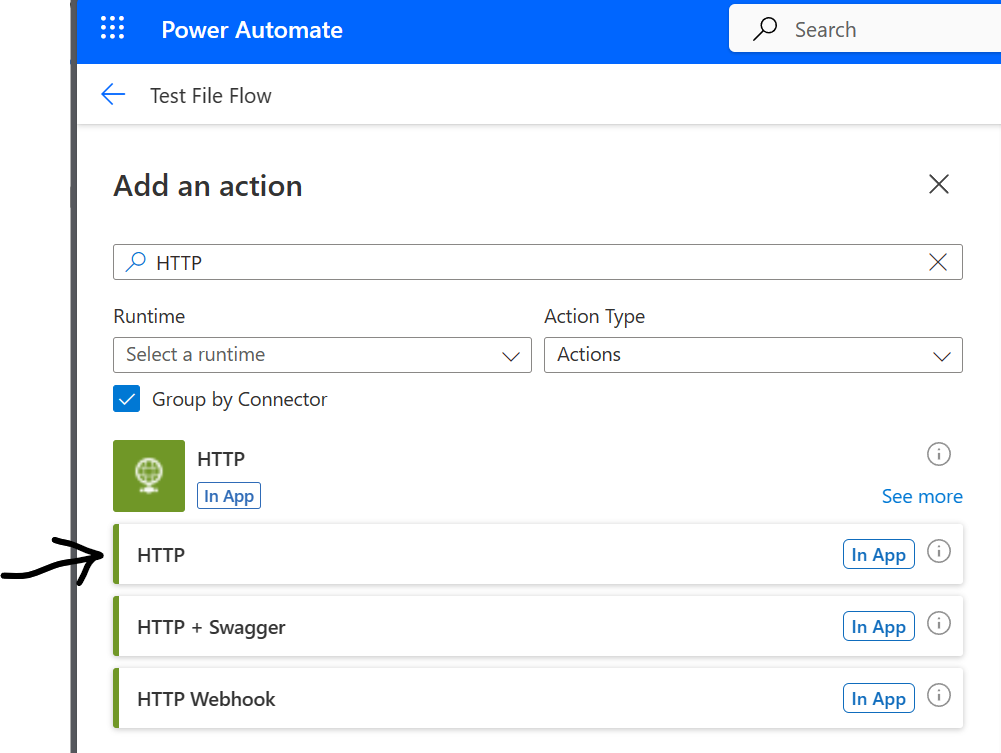The width and height of the screenshot is (1001, 753).
Task: Open the app launcher grid icon
Action: 112,28
